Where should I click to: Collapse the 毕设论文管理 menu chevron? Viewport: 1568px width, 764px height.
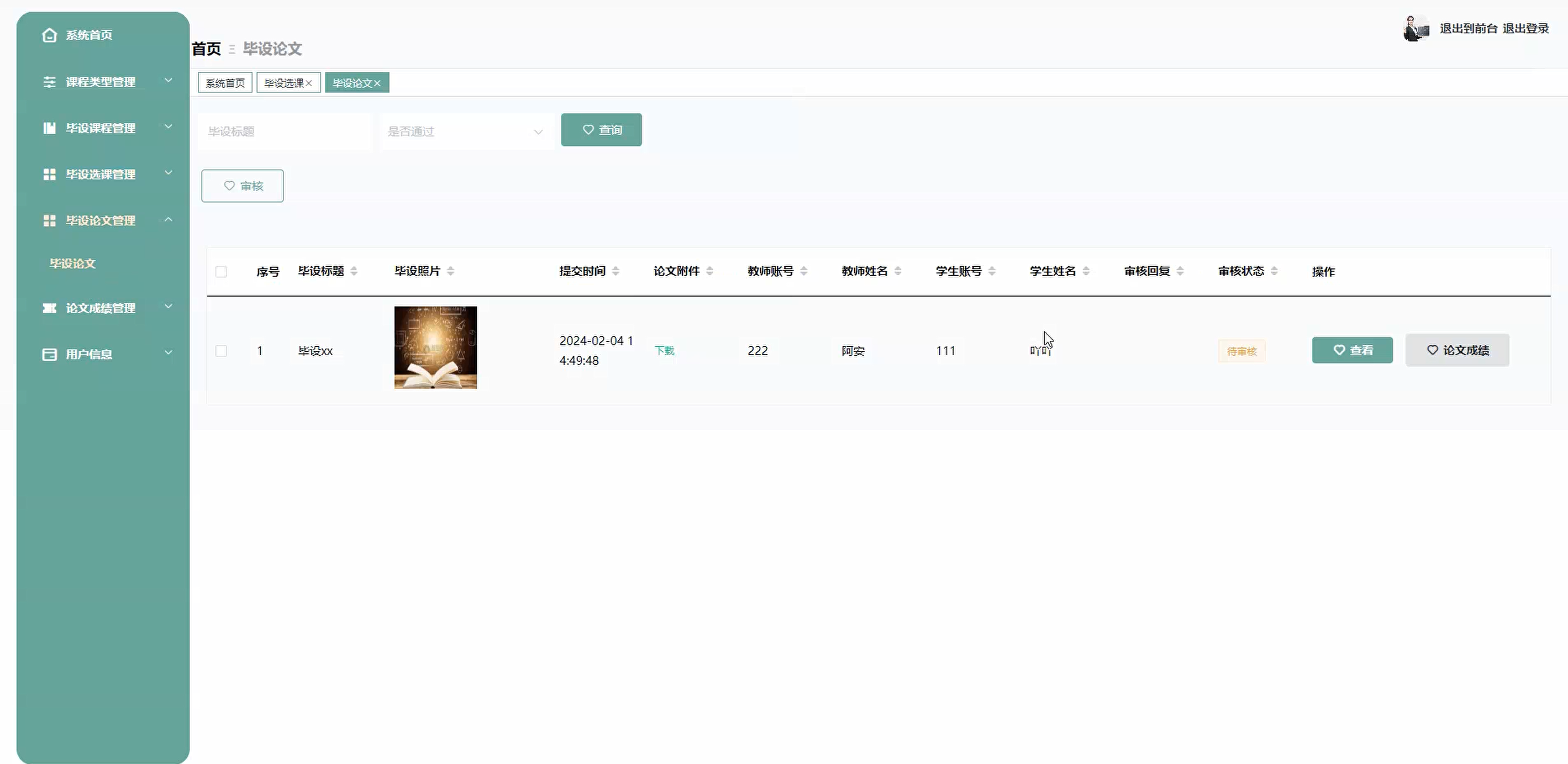(169, 219)
